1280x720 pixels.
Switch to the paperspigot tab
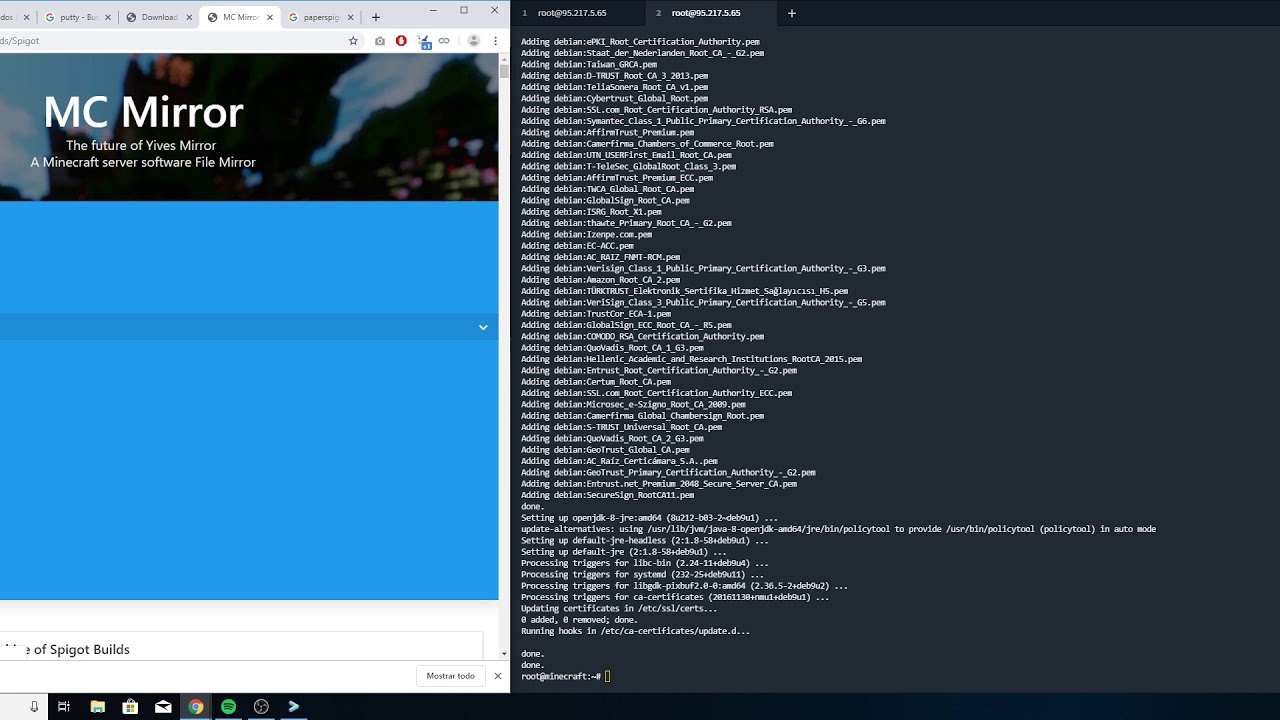point(320,17)
